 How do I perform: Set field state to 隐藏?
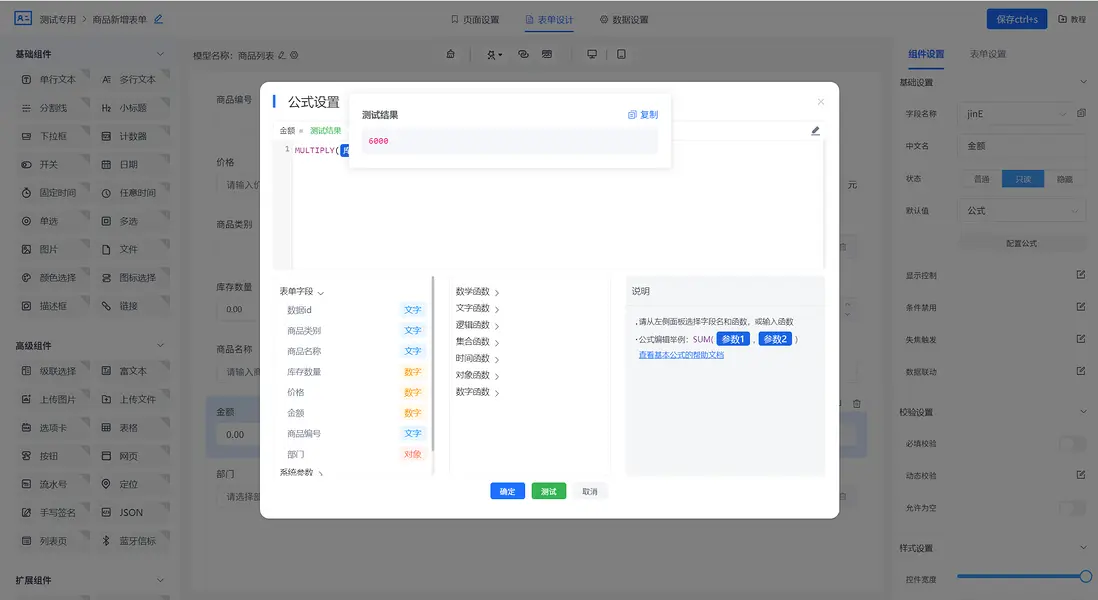[x=1067, y=177]
